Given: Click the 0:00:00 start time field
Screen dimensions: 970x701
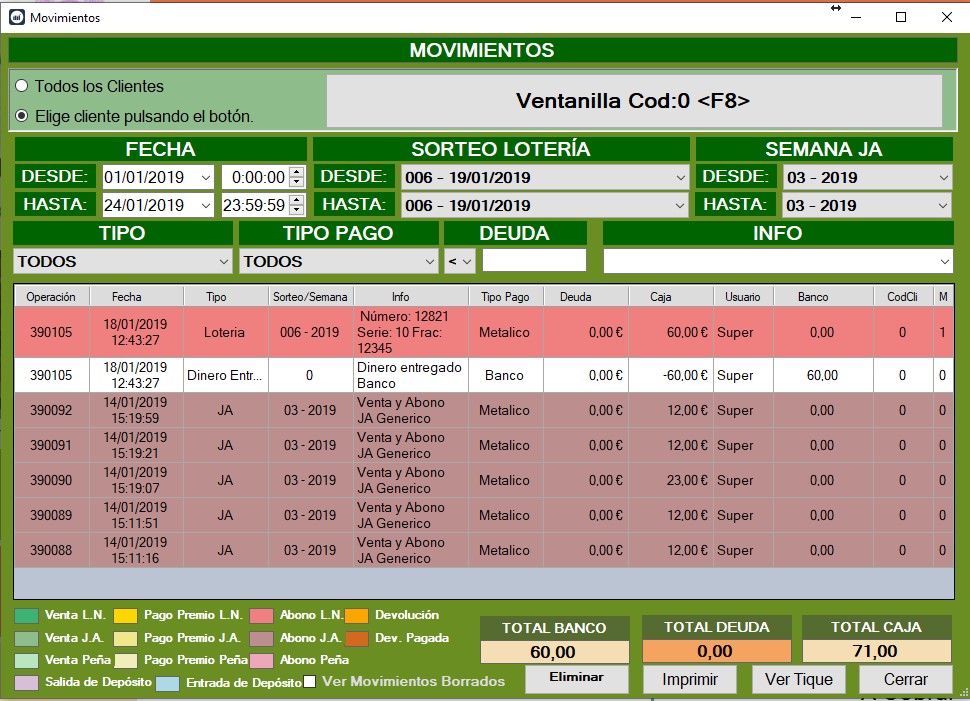Looking at the screenshot, I should point(256,178).
